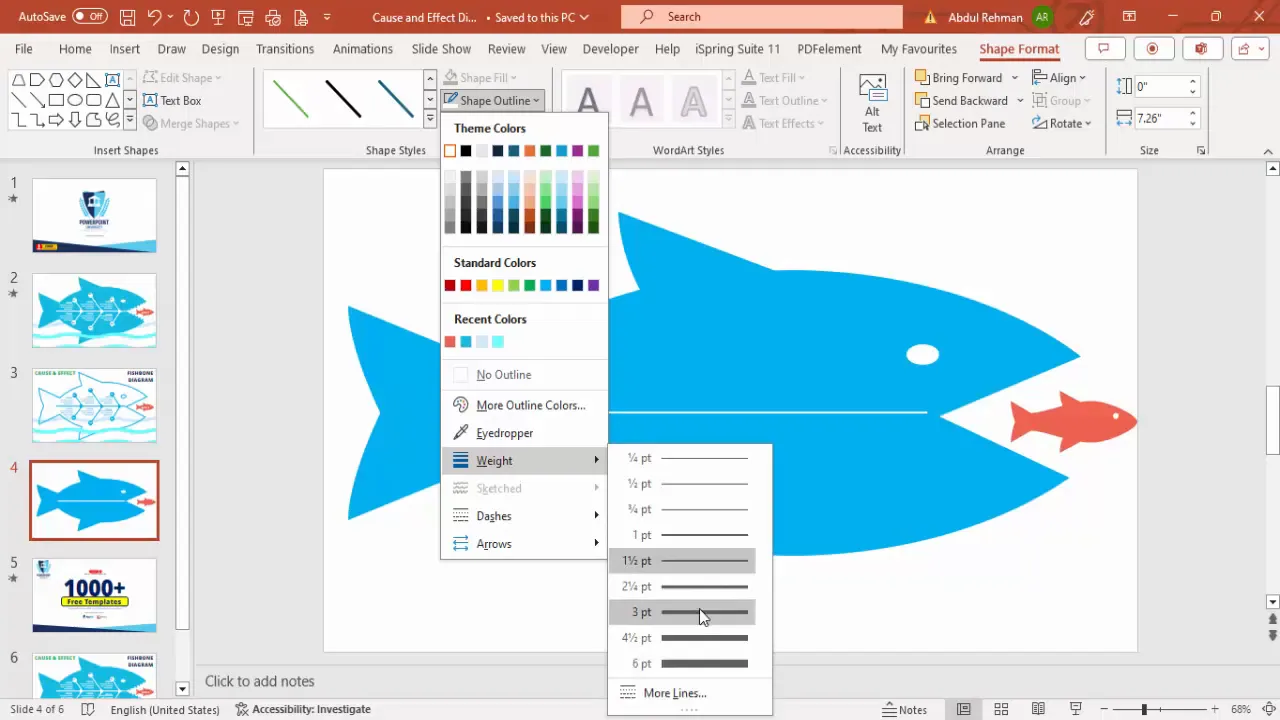Screen dimensions: 1280x720
Task: Switch to the Animations tab
Action: coord(363,49)
